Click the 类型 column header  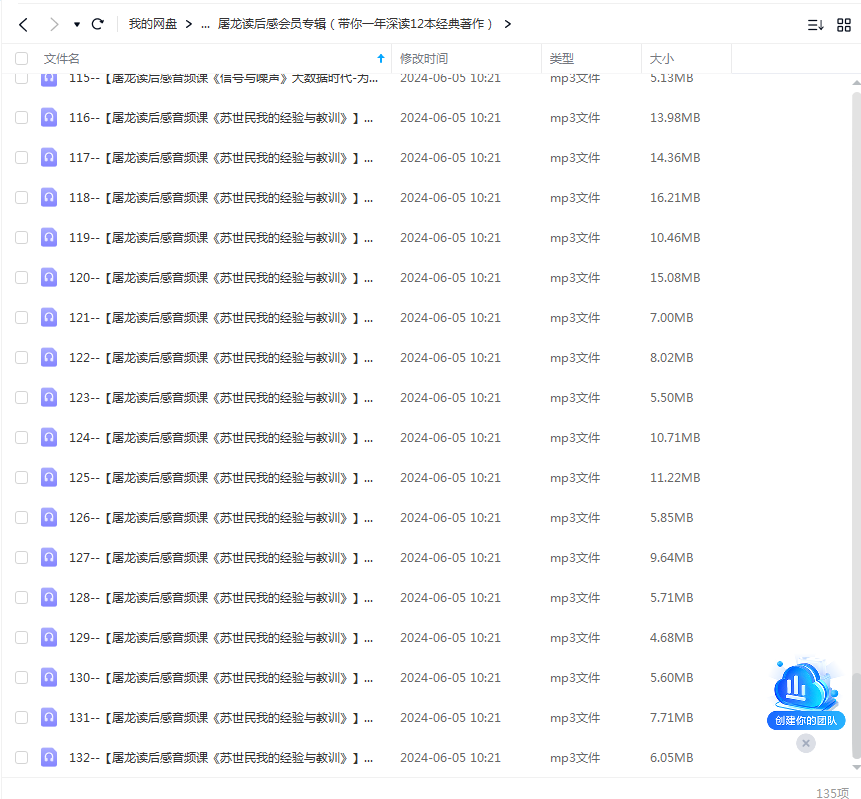pos(562,58)
